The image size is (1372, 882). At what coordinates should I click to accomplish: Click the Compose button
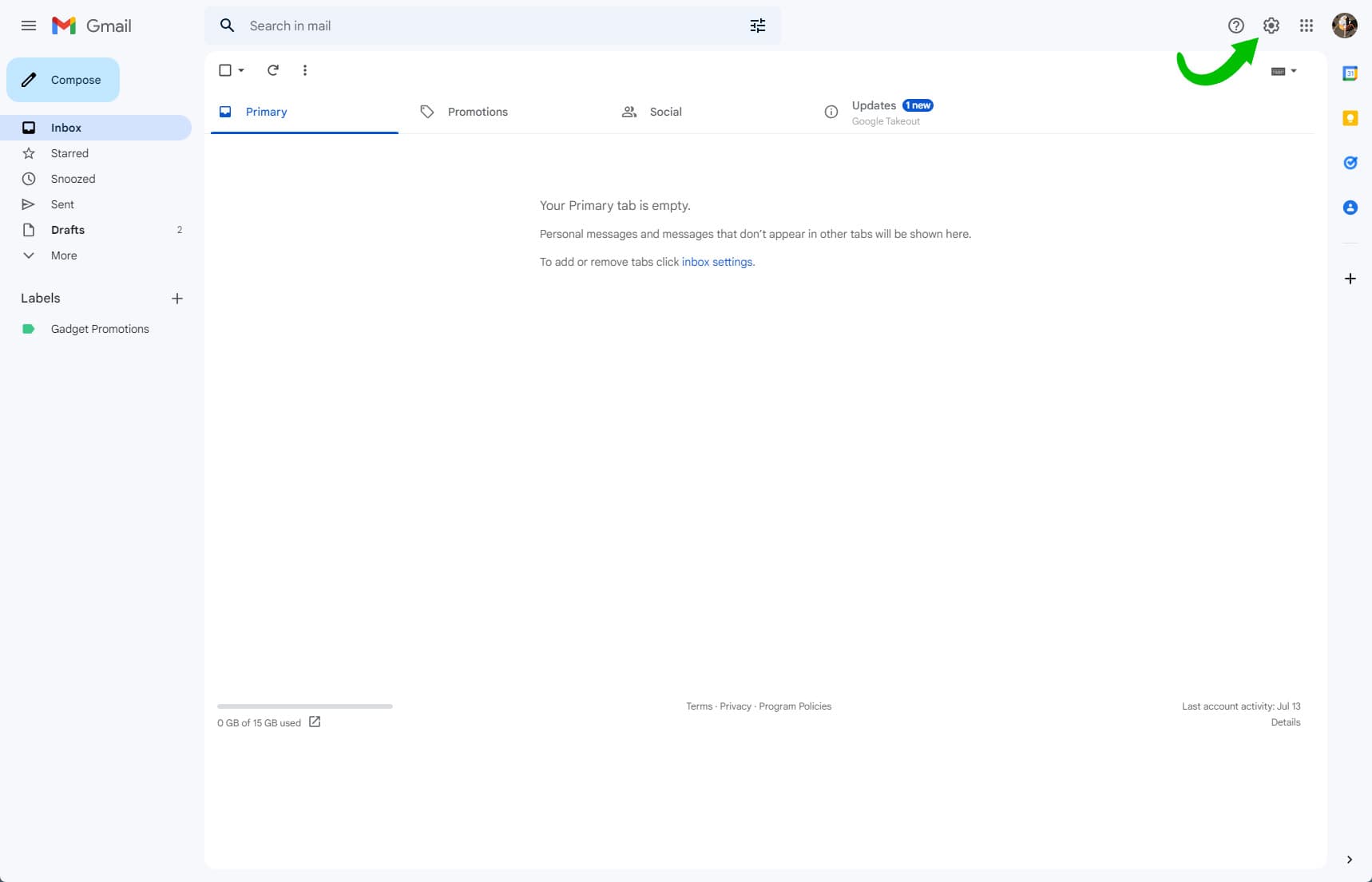point(63,80)
